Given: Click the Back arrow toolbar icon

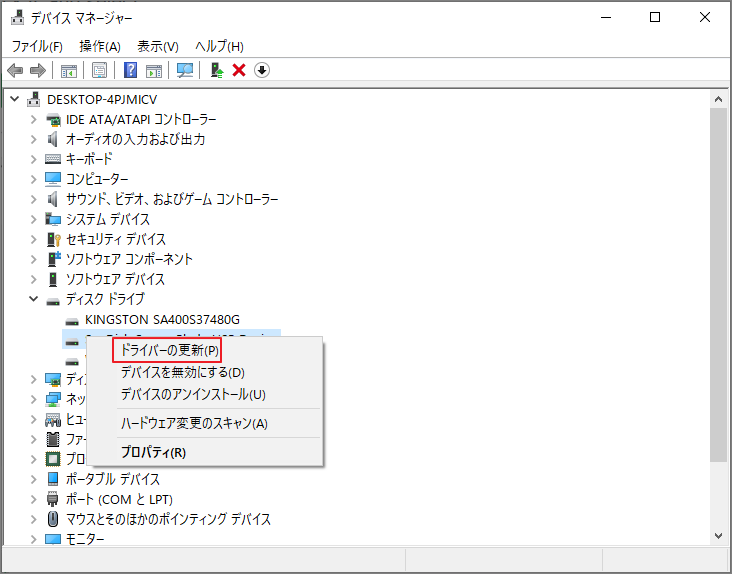Looking at the screenshot, I should (15, 70).
